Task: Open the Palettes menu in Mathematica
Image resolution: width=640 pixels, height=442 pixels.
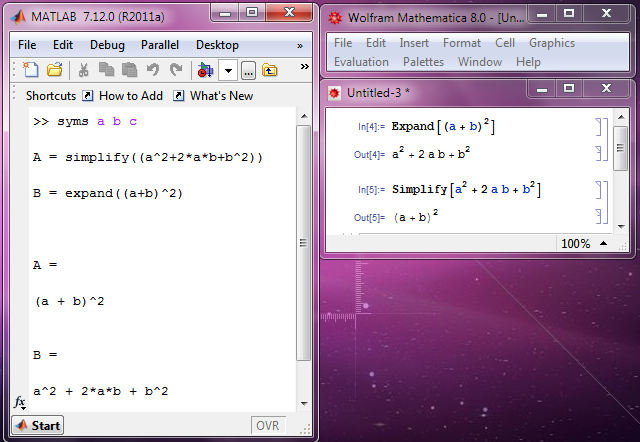Action: tap(423, 62)
